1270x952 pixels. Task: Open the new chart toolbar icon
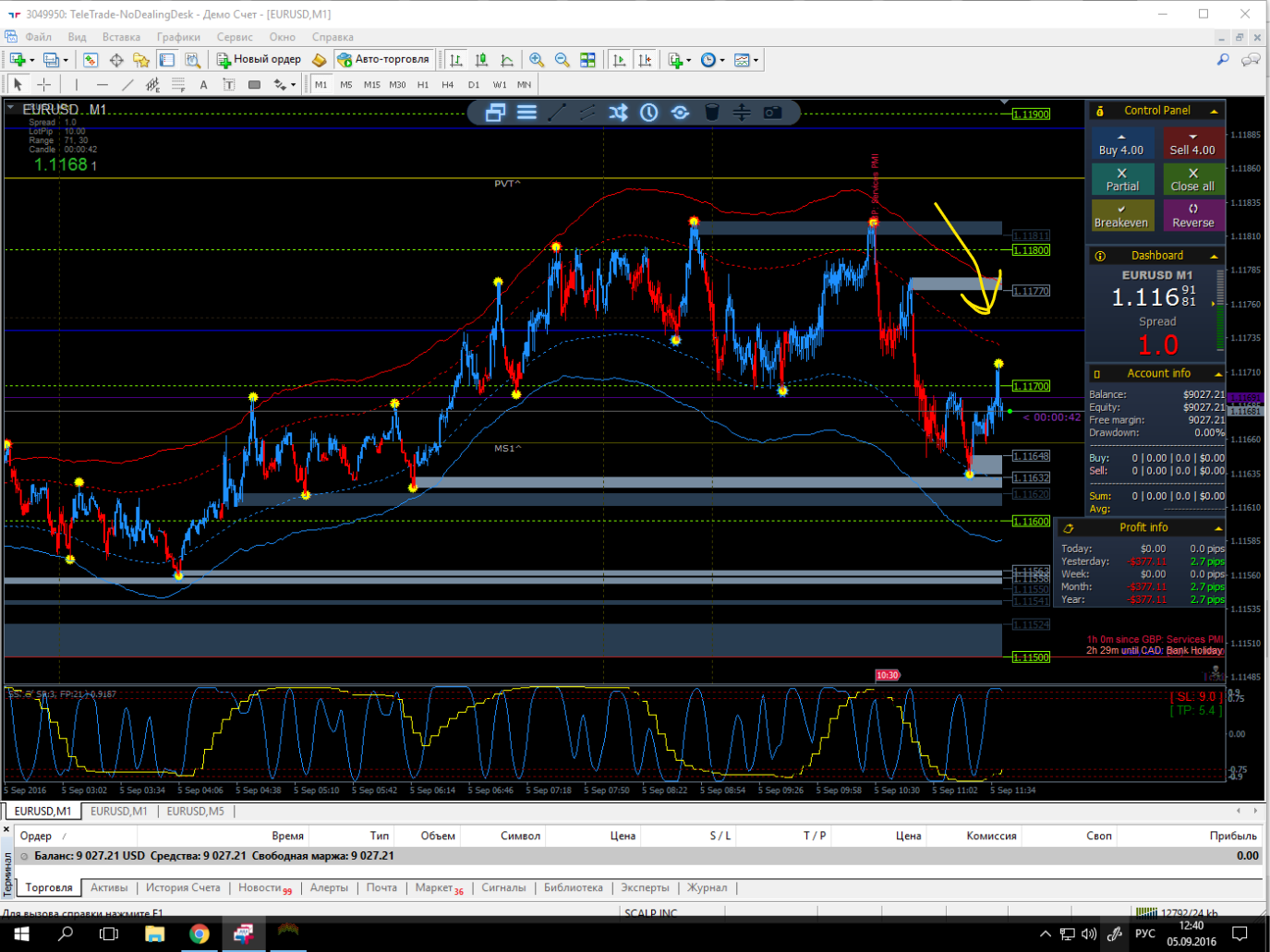[18, 60]
